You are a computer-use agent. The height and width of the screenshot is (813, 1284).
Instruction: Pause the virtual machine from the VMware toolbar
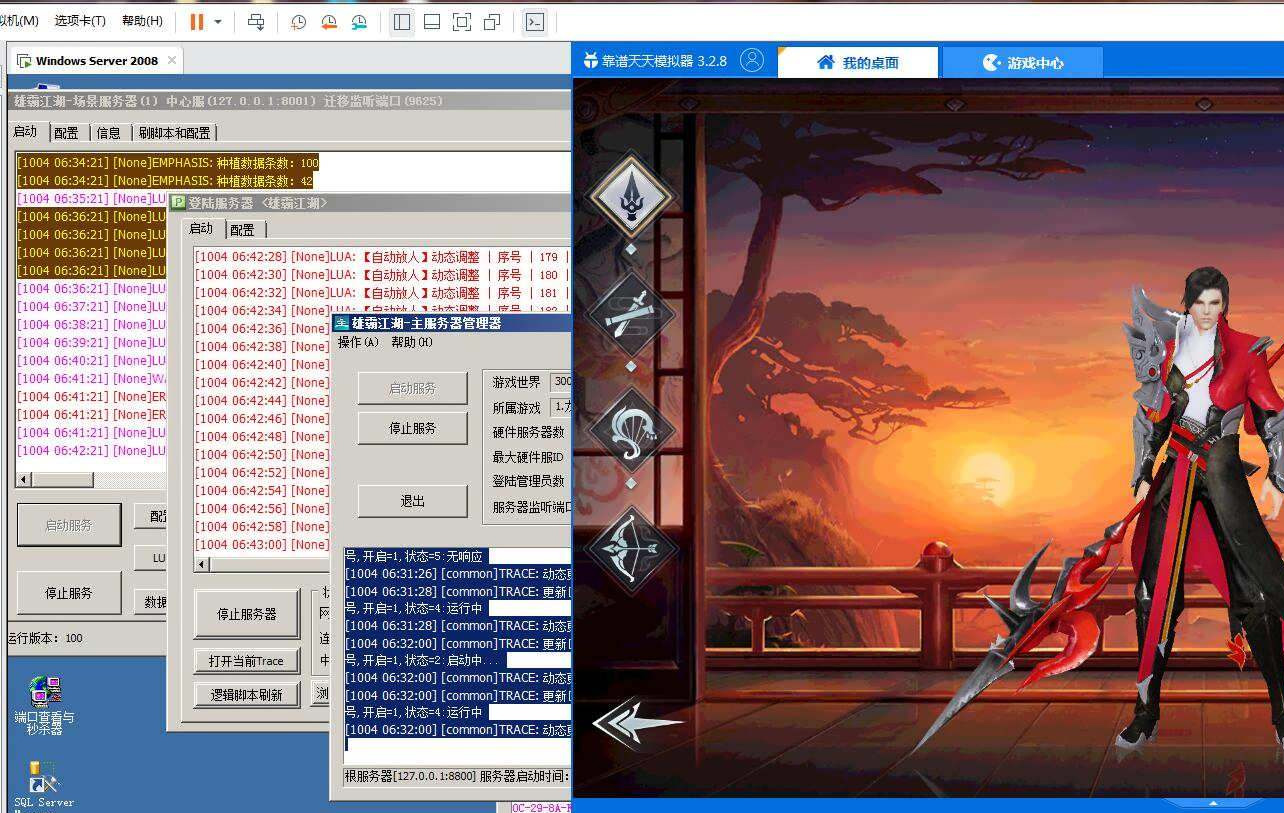(197, 21)
